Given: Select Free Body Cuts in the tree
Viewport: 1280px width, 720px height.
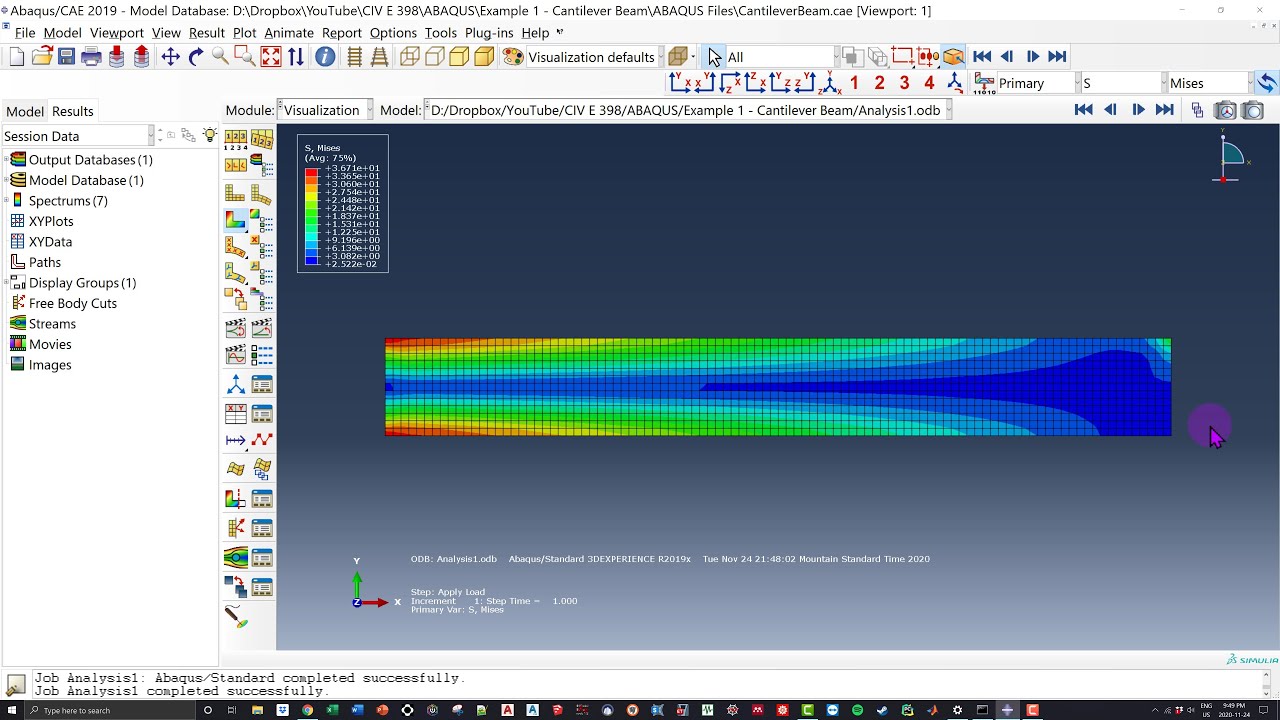Looking at the screenshot, I should [73, 303].
